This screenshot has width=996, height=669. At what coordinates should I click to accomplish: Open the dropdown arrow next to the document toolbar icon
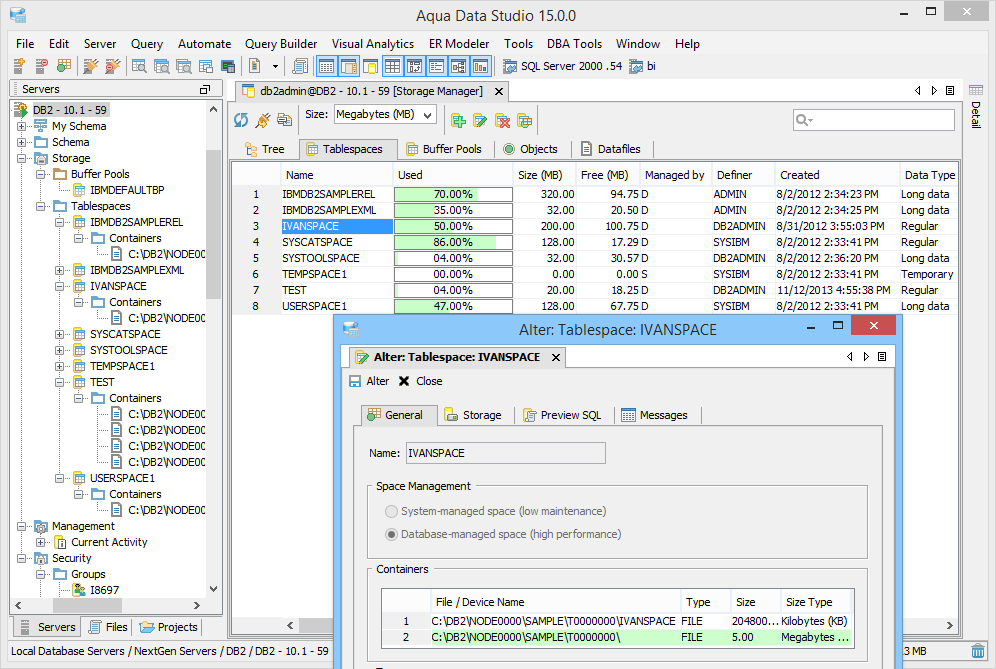click(x=275, y=66)
